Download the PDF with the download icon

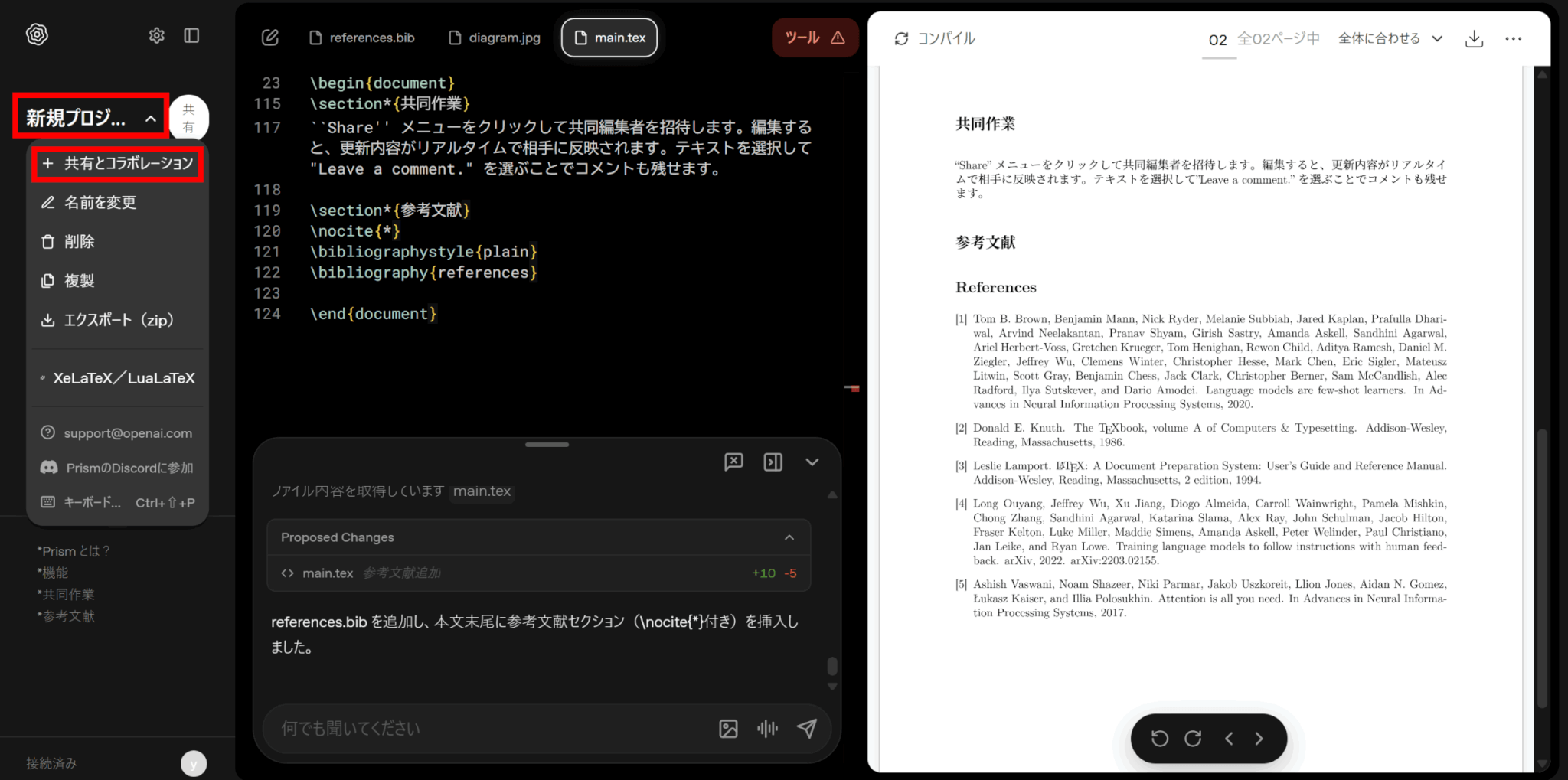click(1474, 38)
